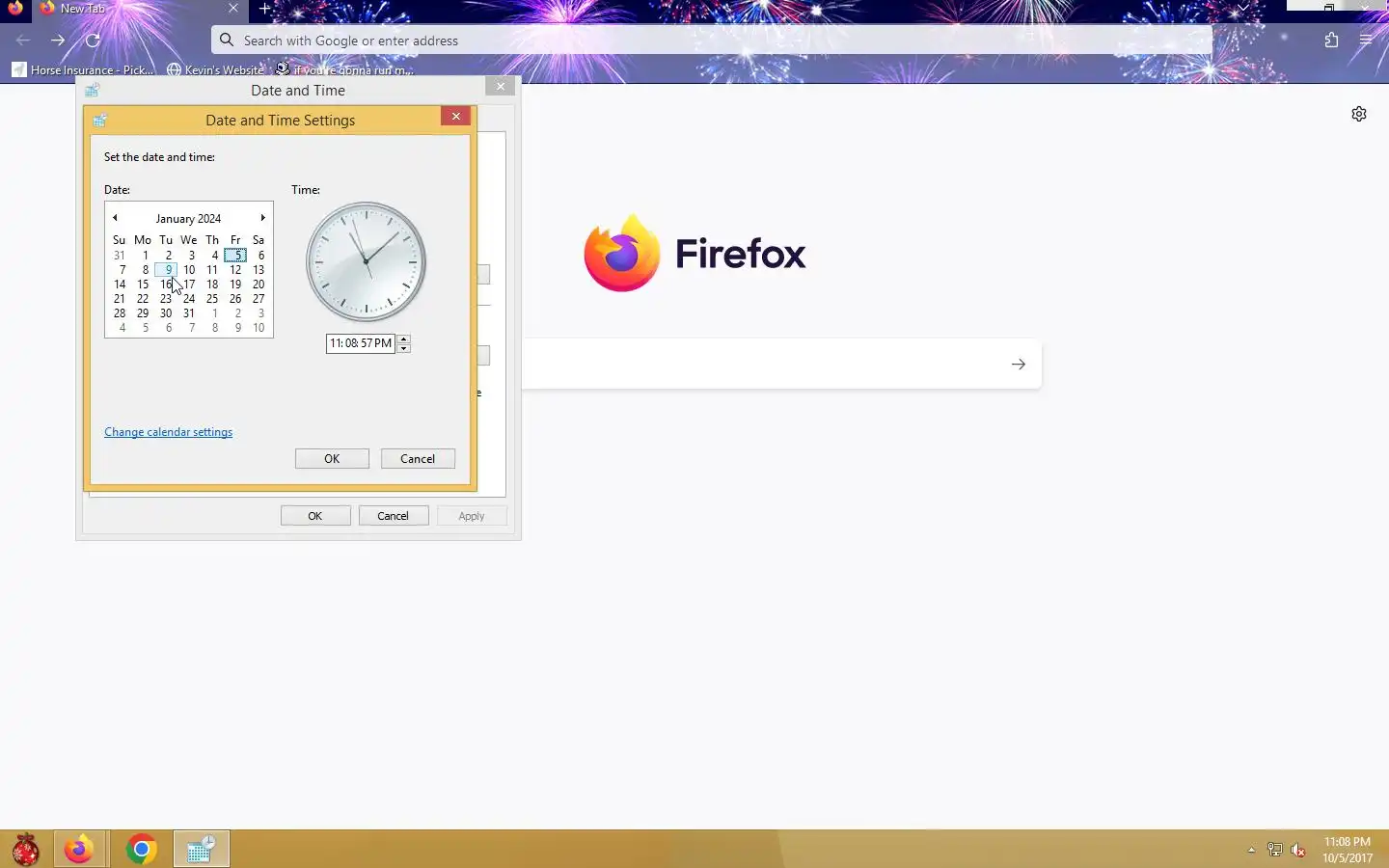Switch to Firefox in the taskbar
The image size is (1389, 868).
coord(79,850)
